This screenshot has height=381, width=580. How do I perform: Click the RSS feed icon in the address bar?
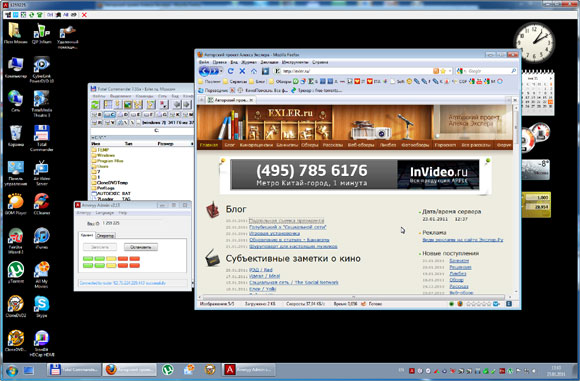tap(436, 71)
